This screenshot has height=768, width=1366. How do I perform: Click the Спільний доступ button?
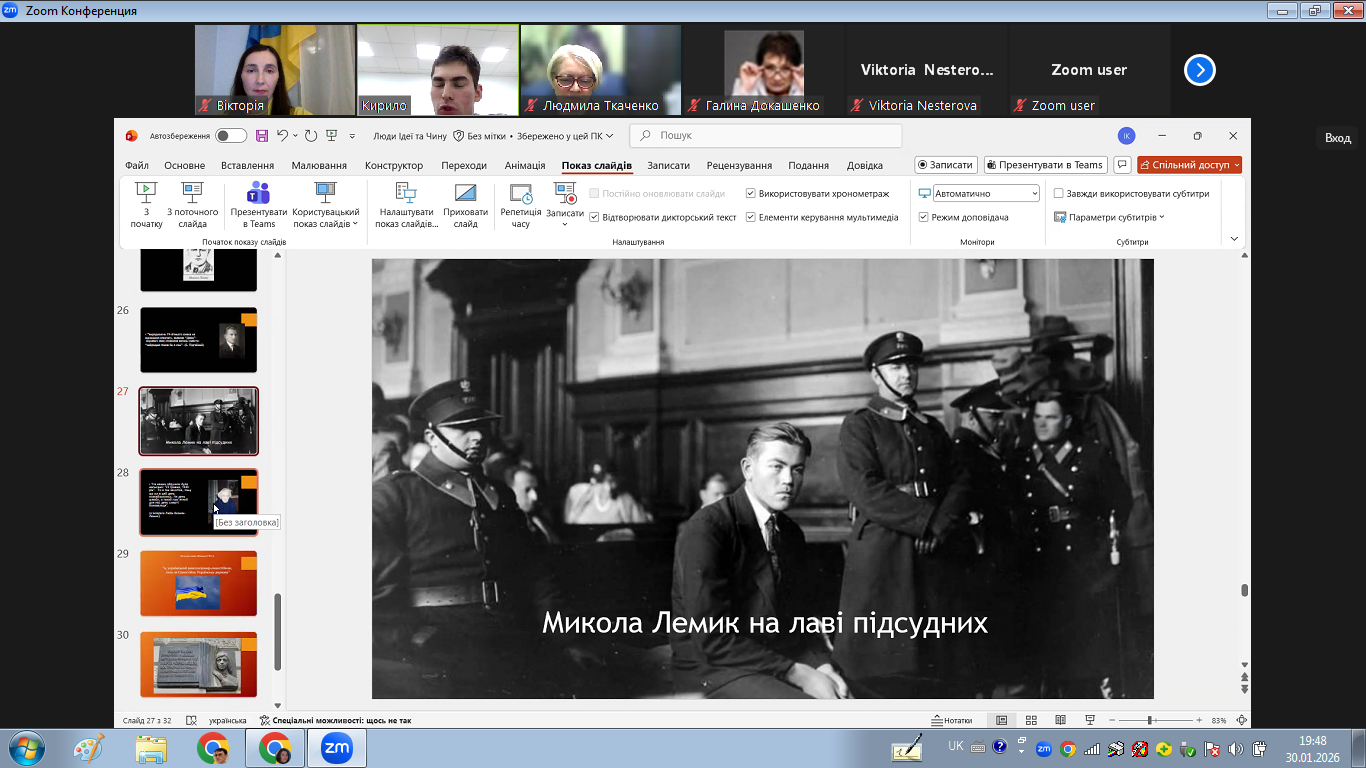(x=1189, y=165)
